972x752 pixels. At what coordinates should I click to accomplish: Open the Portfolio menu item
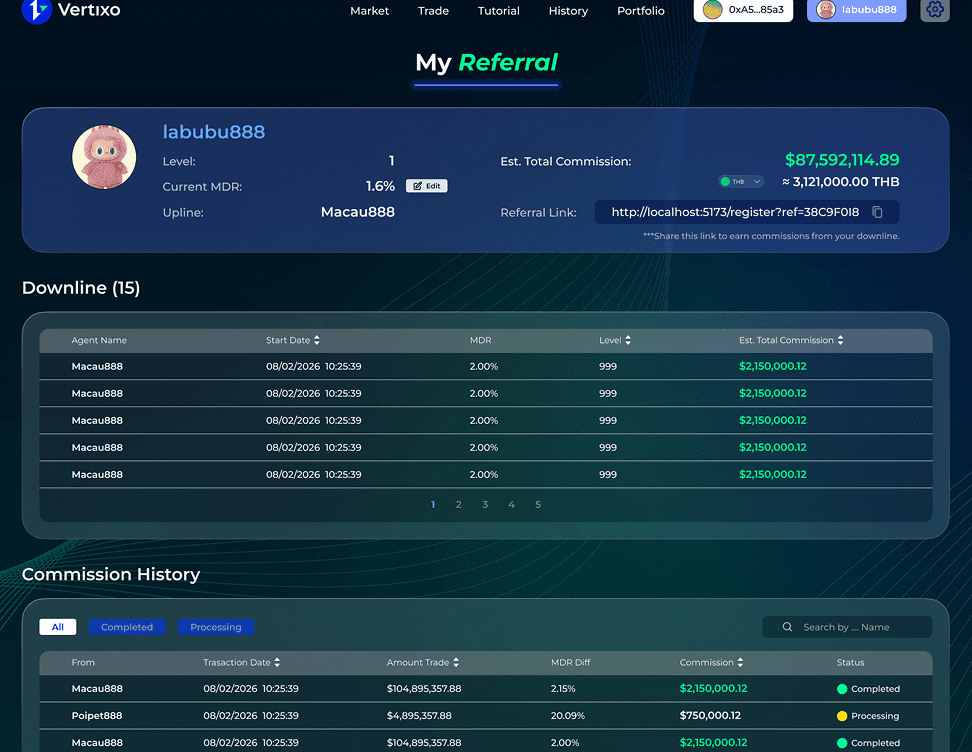click(x=641, y=11)
